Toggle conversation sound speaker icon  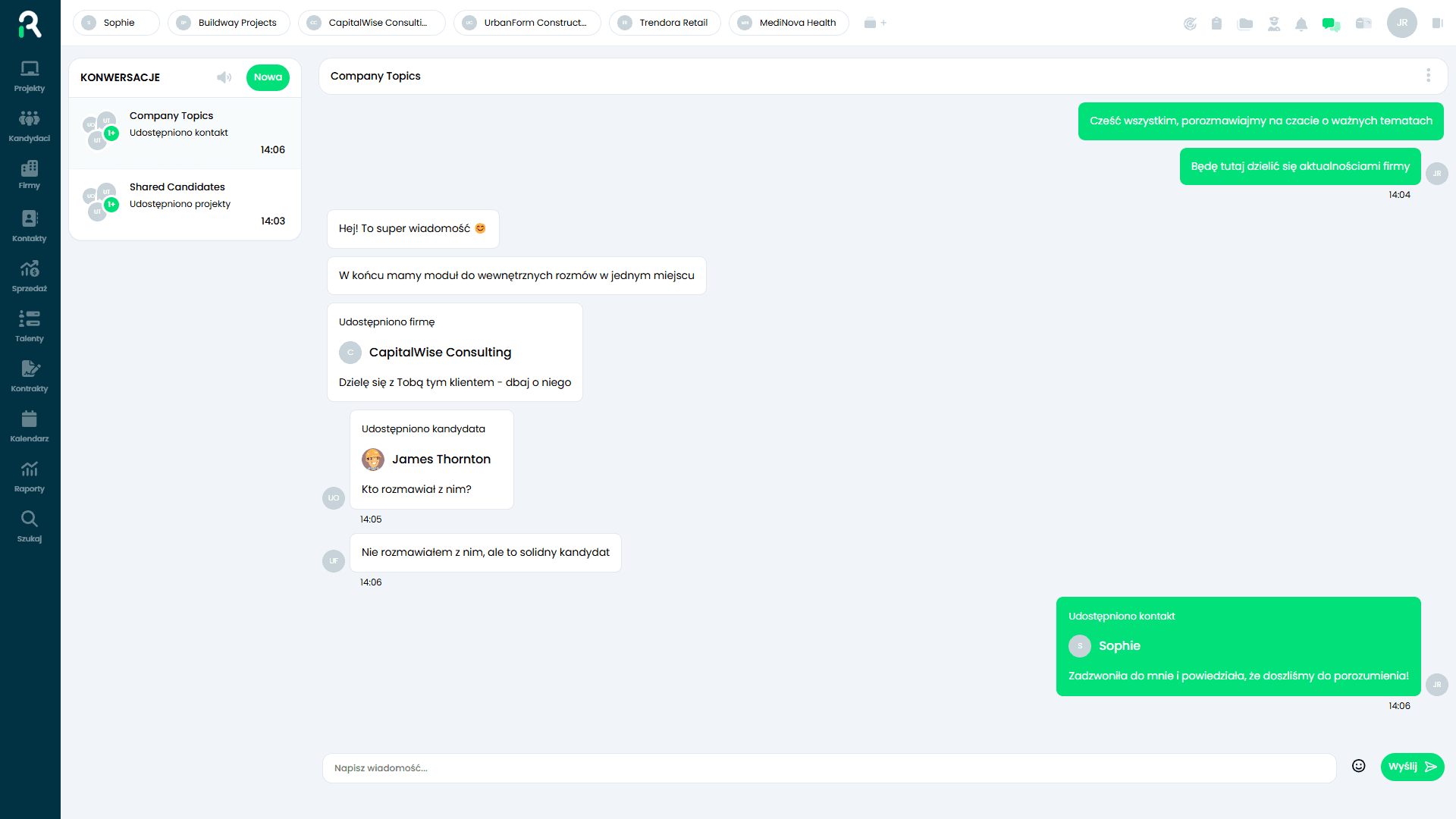tap(224, 77)
